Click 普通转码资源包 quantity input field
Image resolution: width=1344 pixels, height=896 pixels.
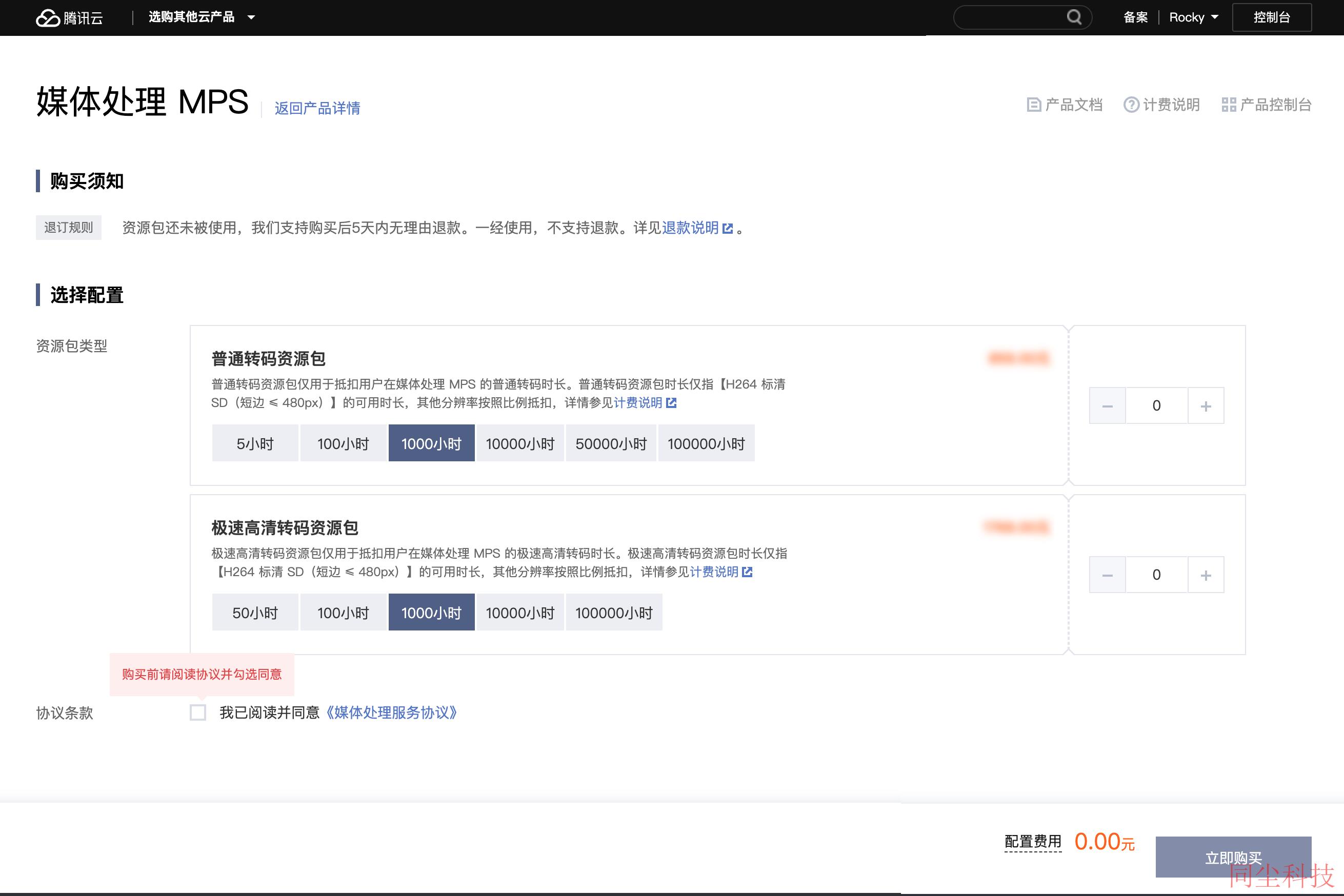(1156, 406)
